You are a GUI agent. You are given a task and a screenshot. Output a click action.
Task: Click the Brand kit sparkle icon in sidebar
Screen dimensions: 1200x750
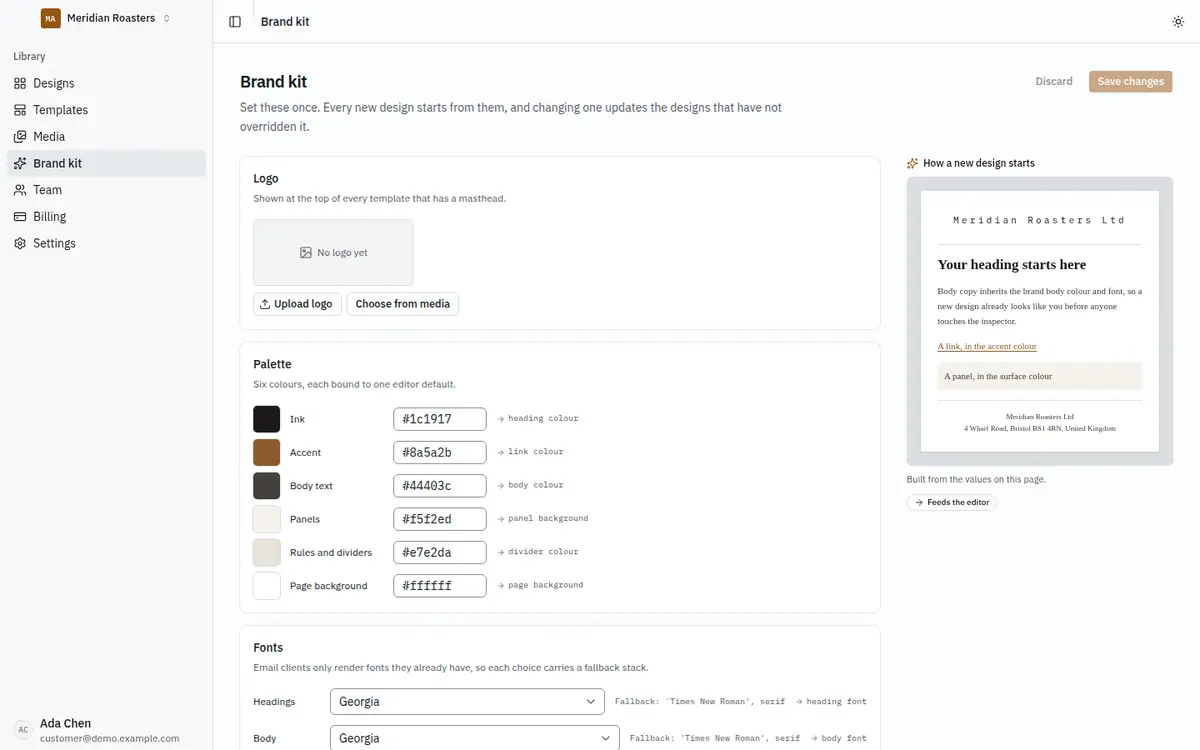20,163
